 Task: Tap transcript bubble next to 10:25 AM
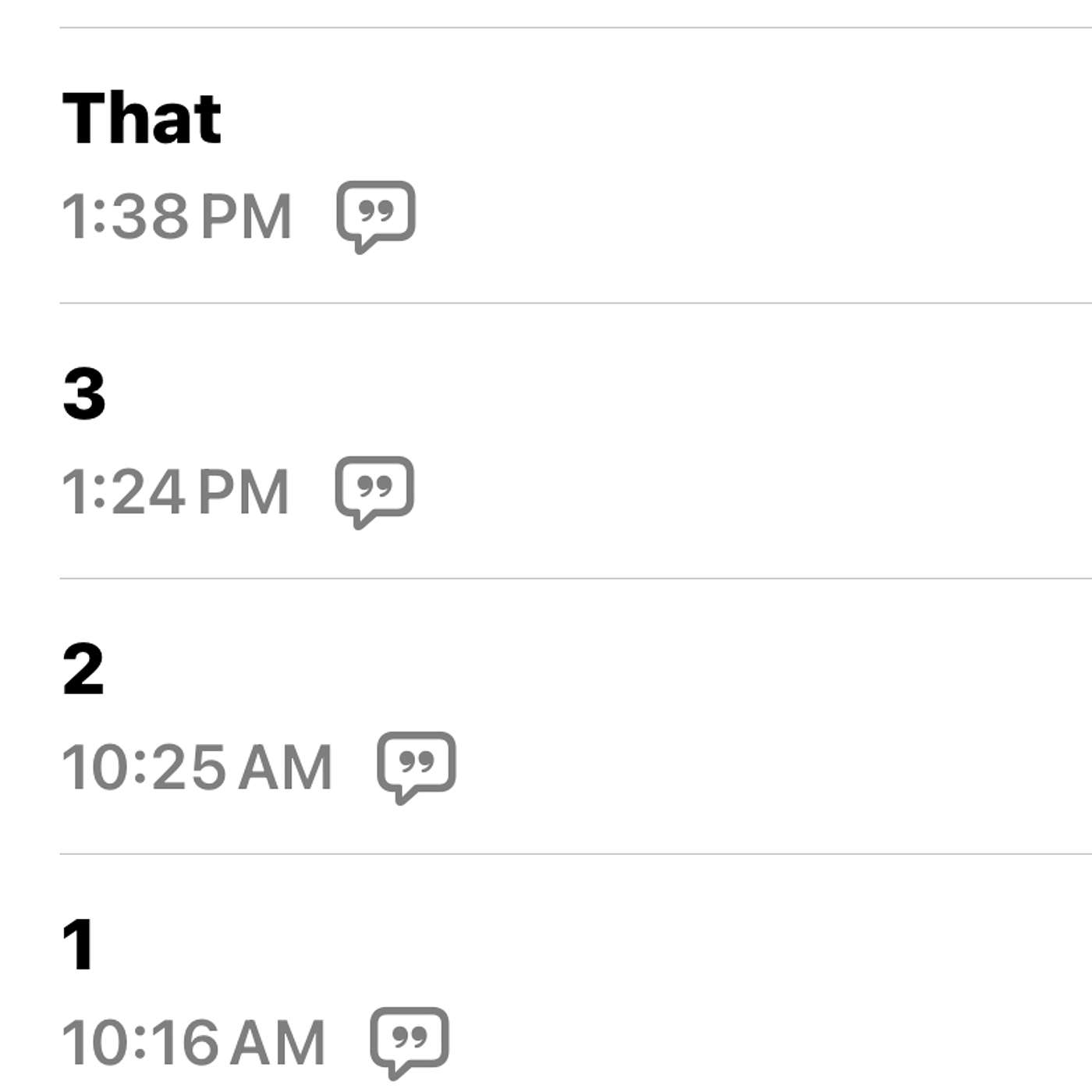pyautogui.click(x=417, y=768)
